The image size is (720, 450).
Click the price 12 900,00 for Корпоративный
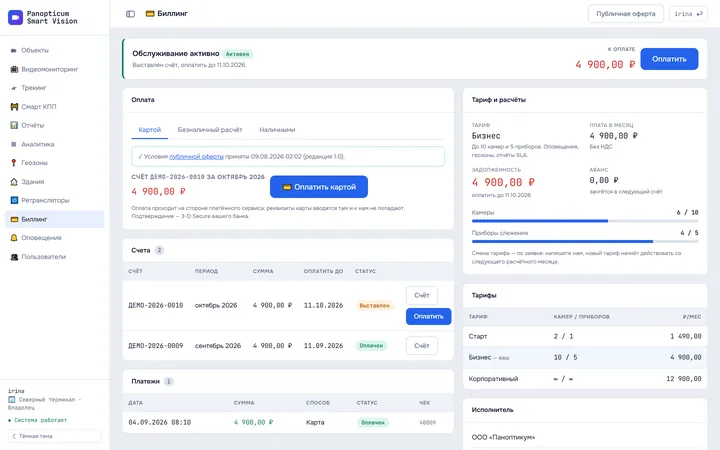click(684, 379)
